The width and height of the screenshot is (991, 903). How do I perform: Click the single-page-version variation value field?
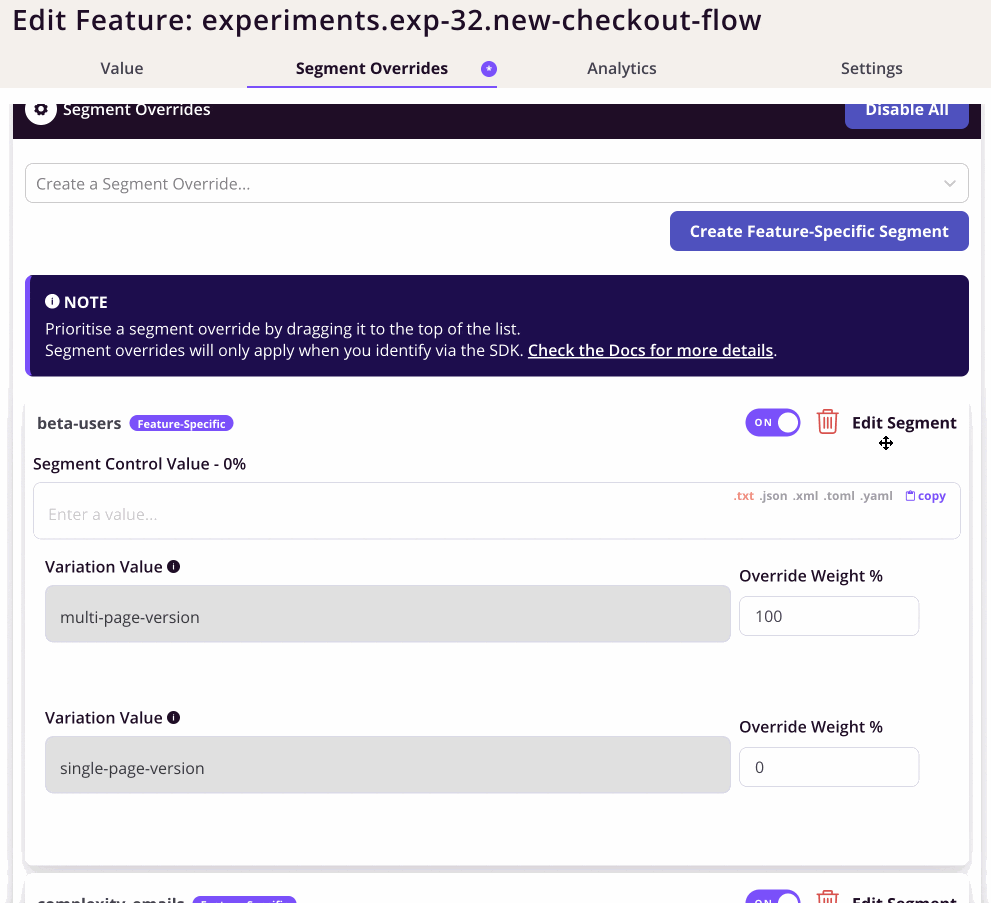coord(387,765)
